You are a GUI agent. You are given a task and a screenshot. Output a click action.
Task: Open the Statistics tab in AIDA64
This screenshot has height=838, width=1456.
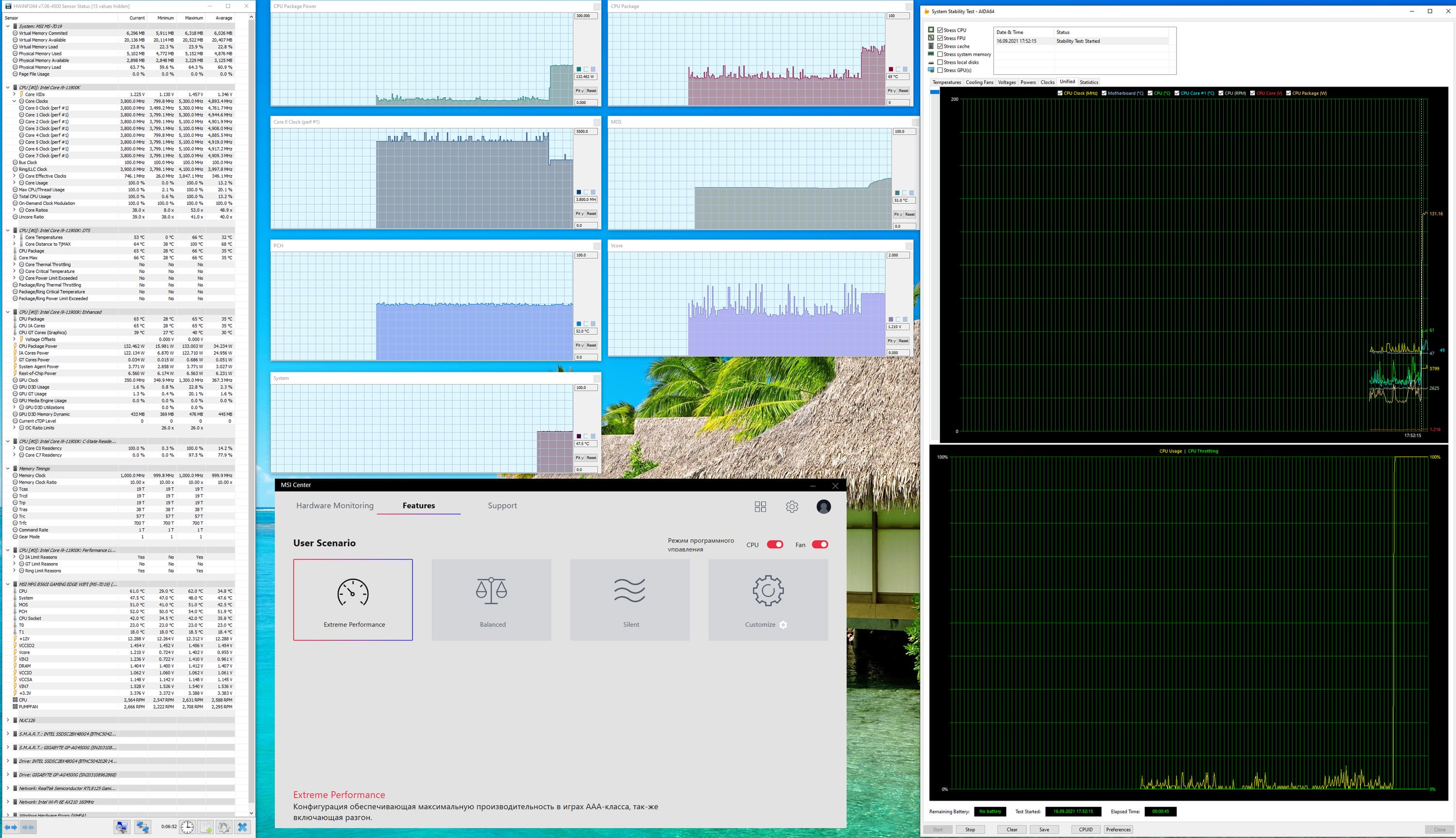(x=1089, y=83)
